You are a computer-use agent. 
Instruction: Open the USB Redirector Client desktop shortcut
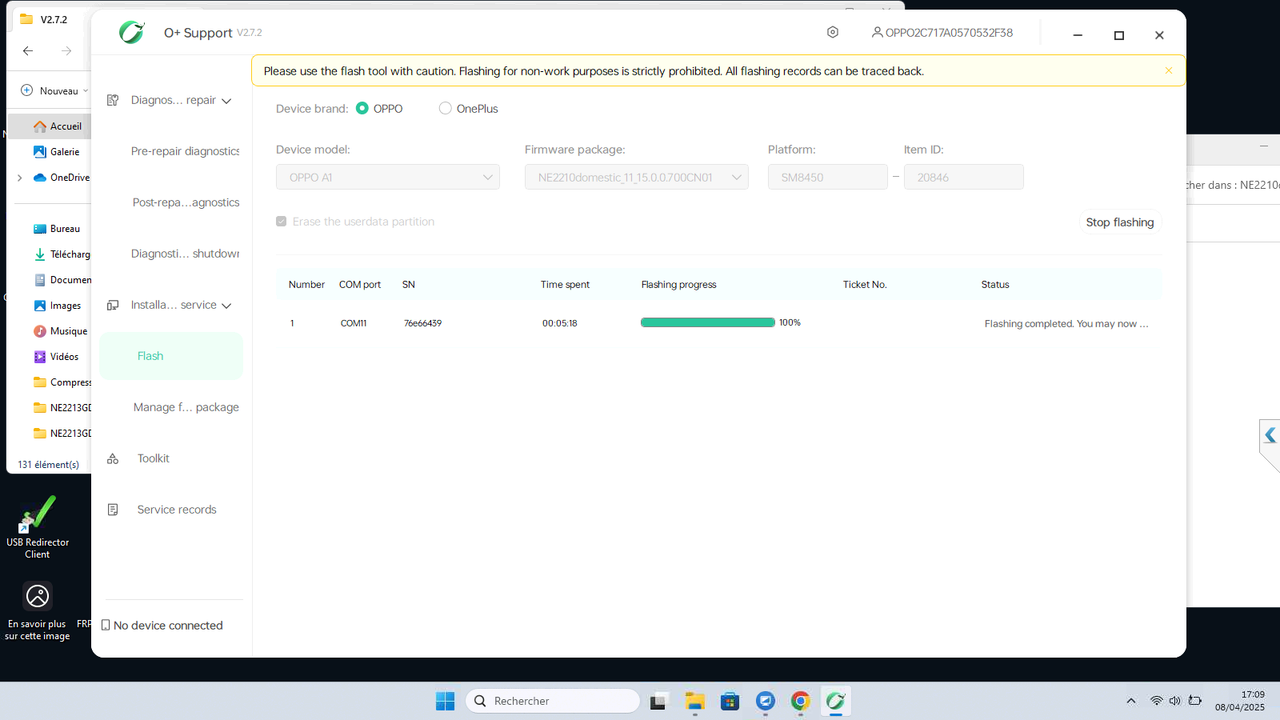pyautogui.click(x=37, y=527)
